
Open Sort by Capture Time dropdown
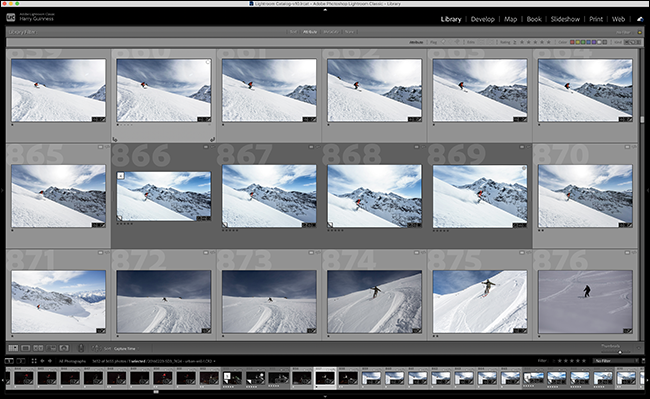pos(124,348)
